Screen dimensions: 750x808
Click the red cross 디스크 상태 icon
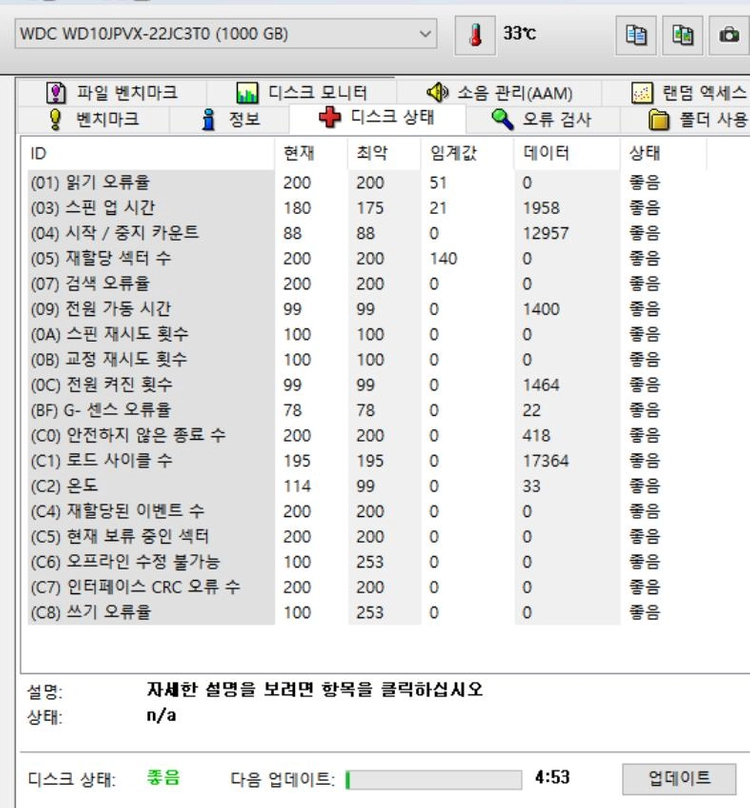(x=329, y=117)
